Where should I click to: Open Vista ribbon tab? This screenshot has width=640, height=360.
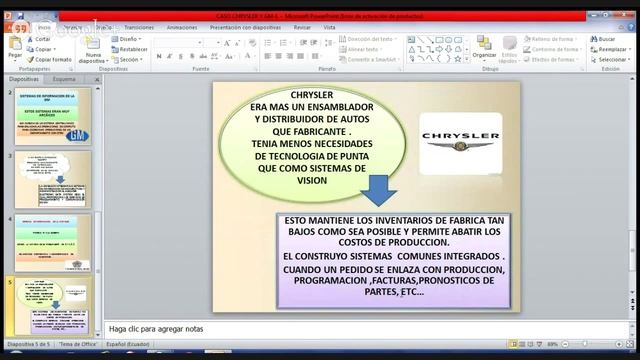click(x=329, y=27)
